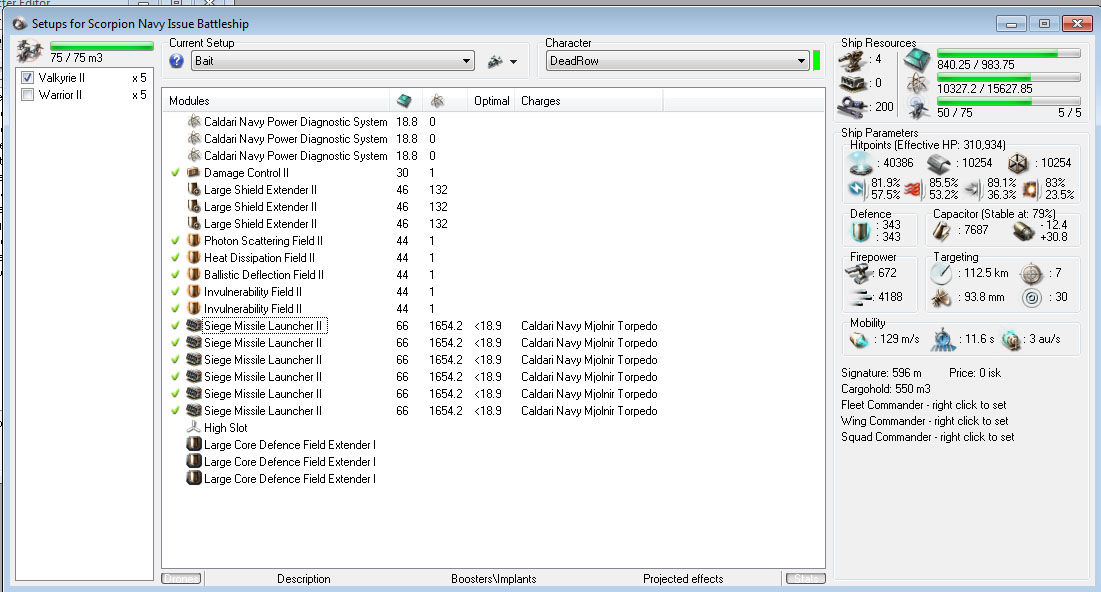Image resolution: width=1101 pixels, height=592 pixels.
Task: Open the Description tab
Action: [x=303, y=579]
